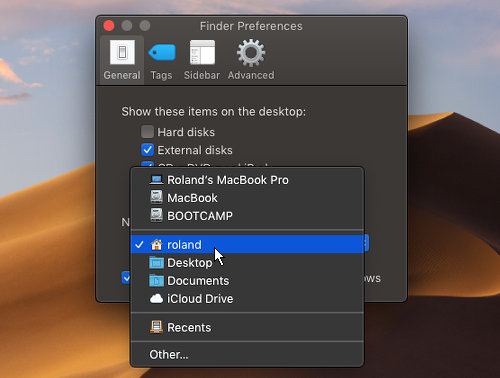
Task: Click the folder icon beside Documents
Action: (x=156, y=281)
